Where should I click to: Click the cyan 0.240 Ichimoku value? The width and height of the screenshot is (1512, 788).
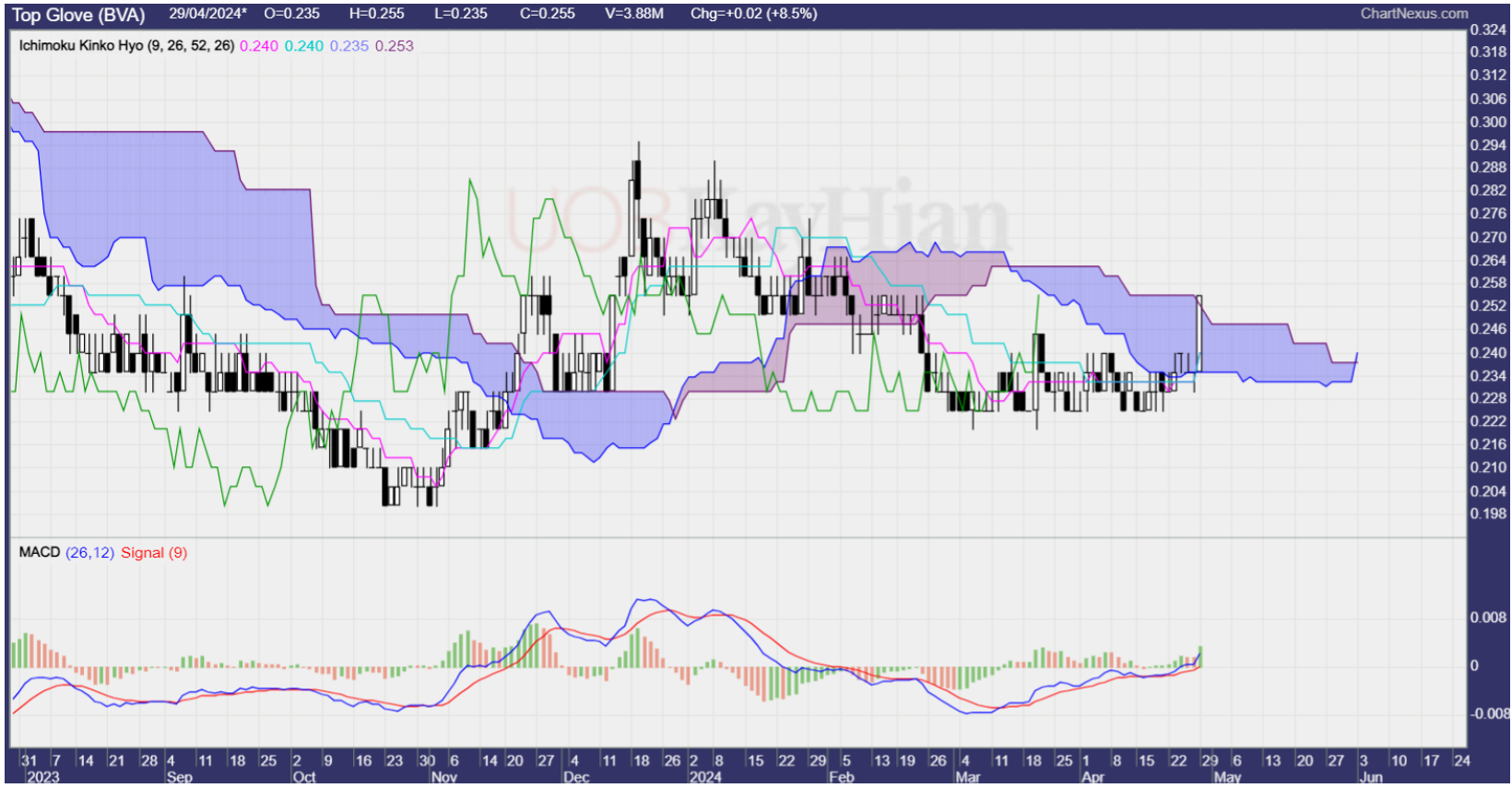click(304, 46)
